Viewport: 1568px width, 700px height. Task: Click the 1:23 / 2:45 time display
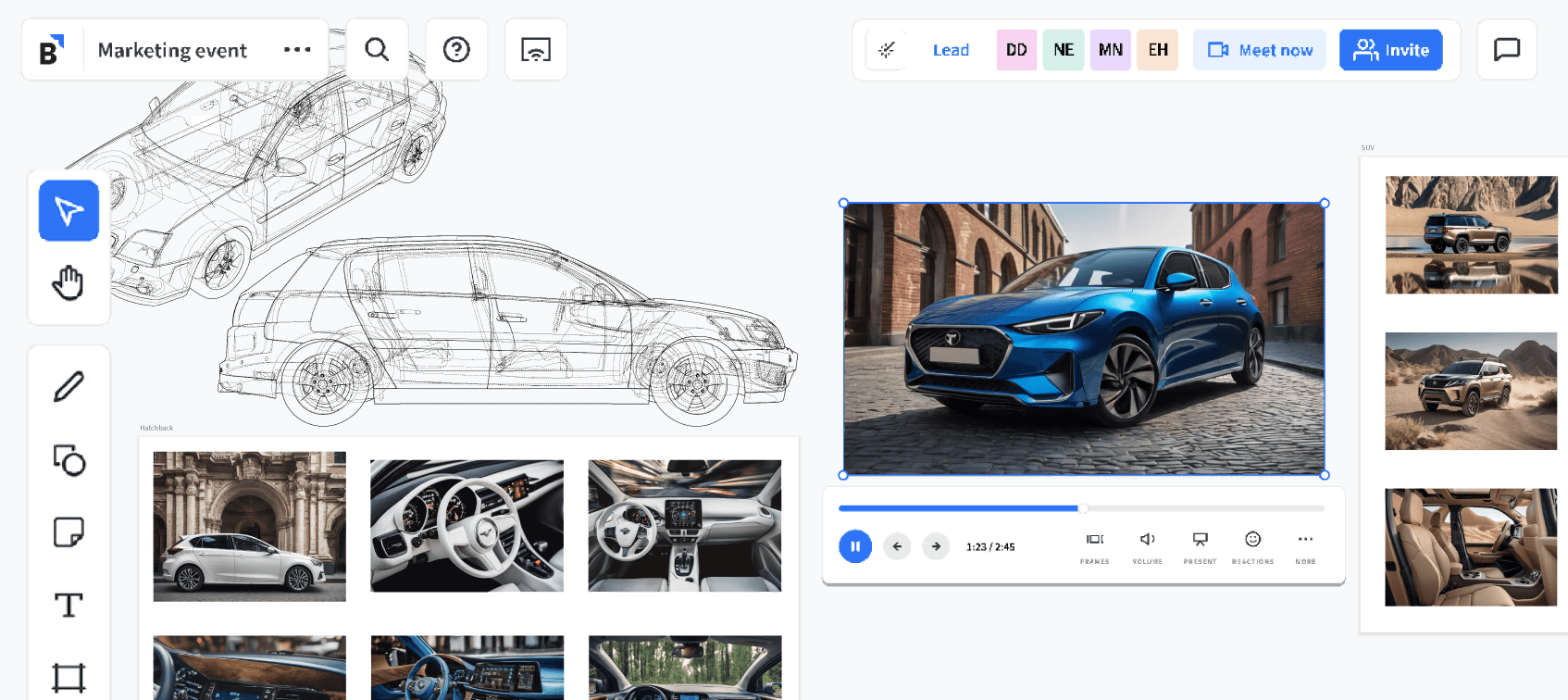(990, 547)
